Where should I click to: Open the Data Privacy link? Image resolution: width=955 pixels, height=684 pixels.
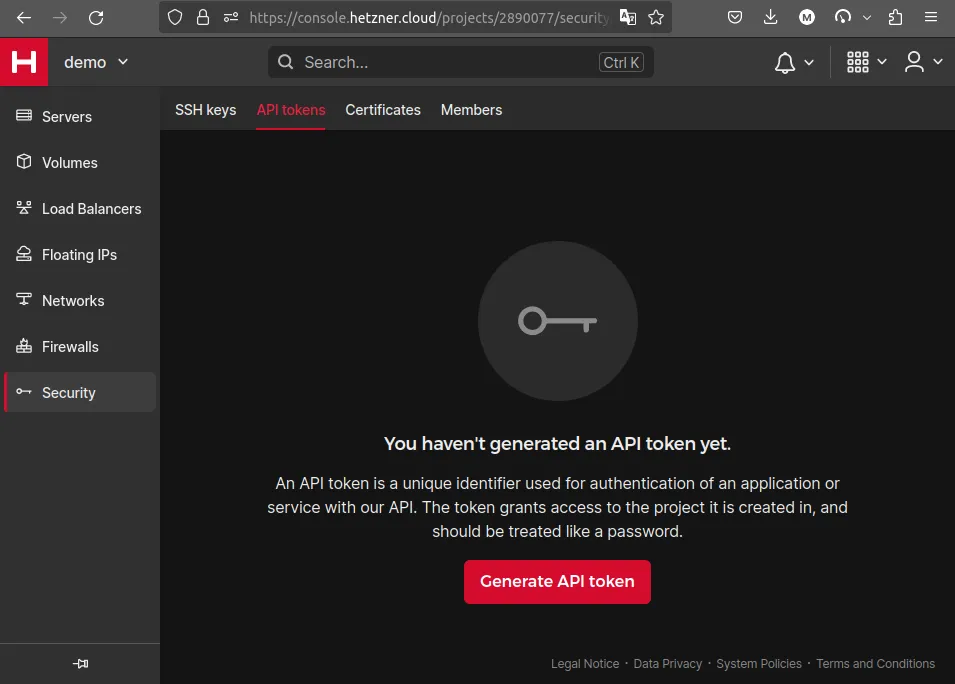click(668, 664)
